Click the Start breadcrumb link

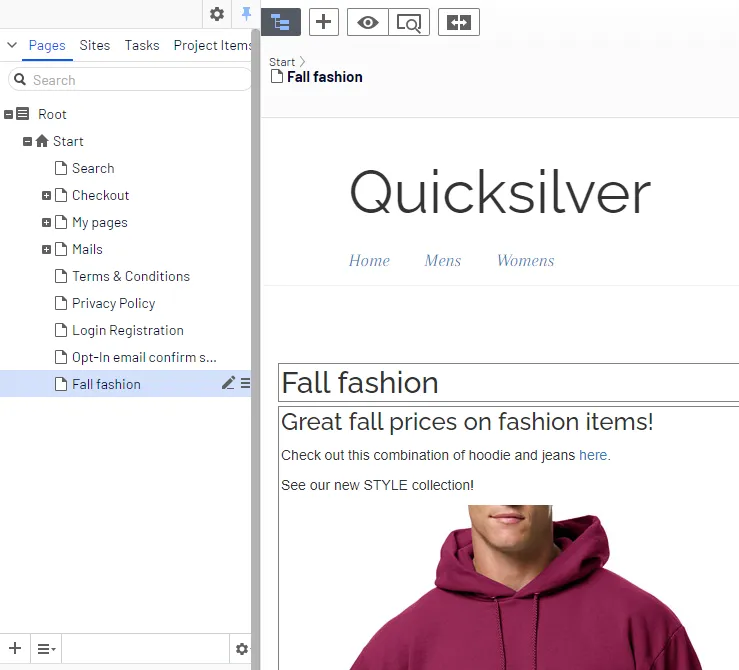[282, 62]
